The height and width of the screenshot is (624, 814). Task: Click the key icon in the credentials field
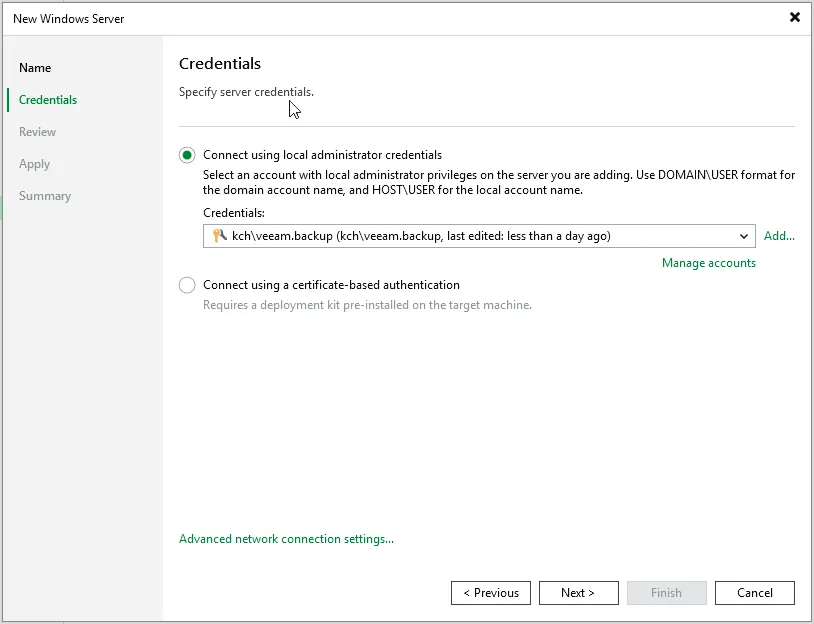219,236
